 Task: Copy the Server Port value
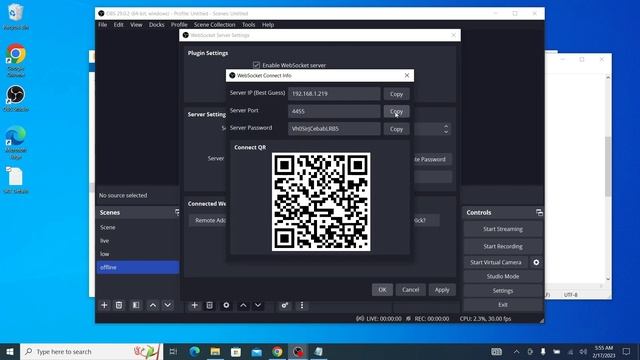[x=396, y=111]
